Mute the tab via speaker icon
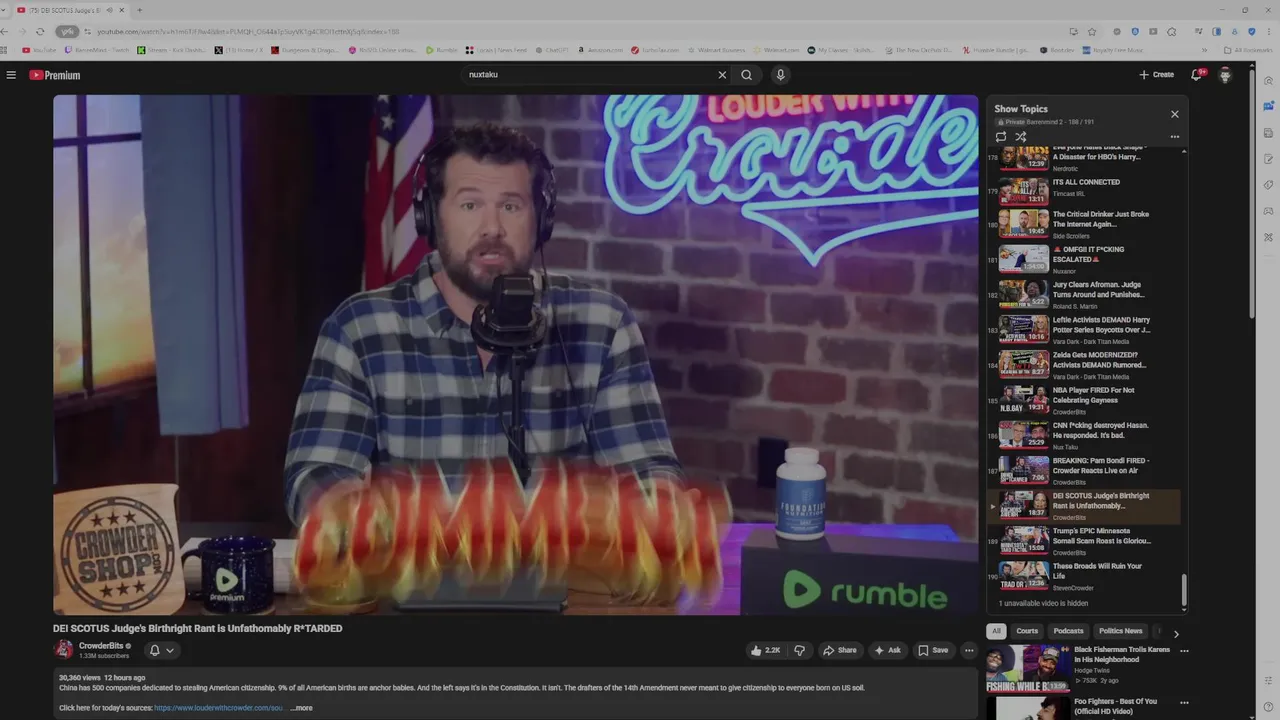The image size is (1280, 720). coord(110,10)
